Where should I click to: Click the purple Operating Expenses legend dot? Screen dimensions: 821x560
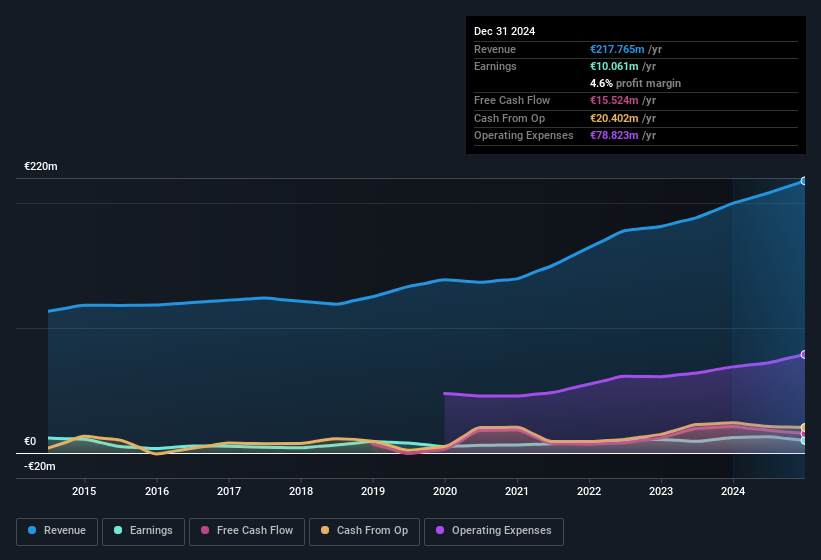tap(439, 531)
